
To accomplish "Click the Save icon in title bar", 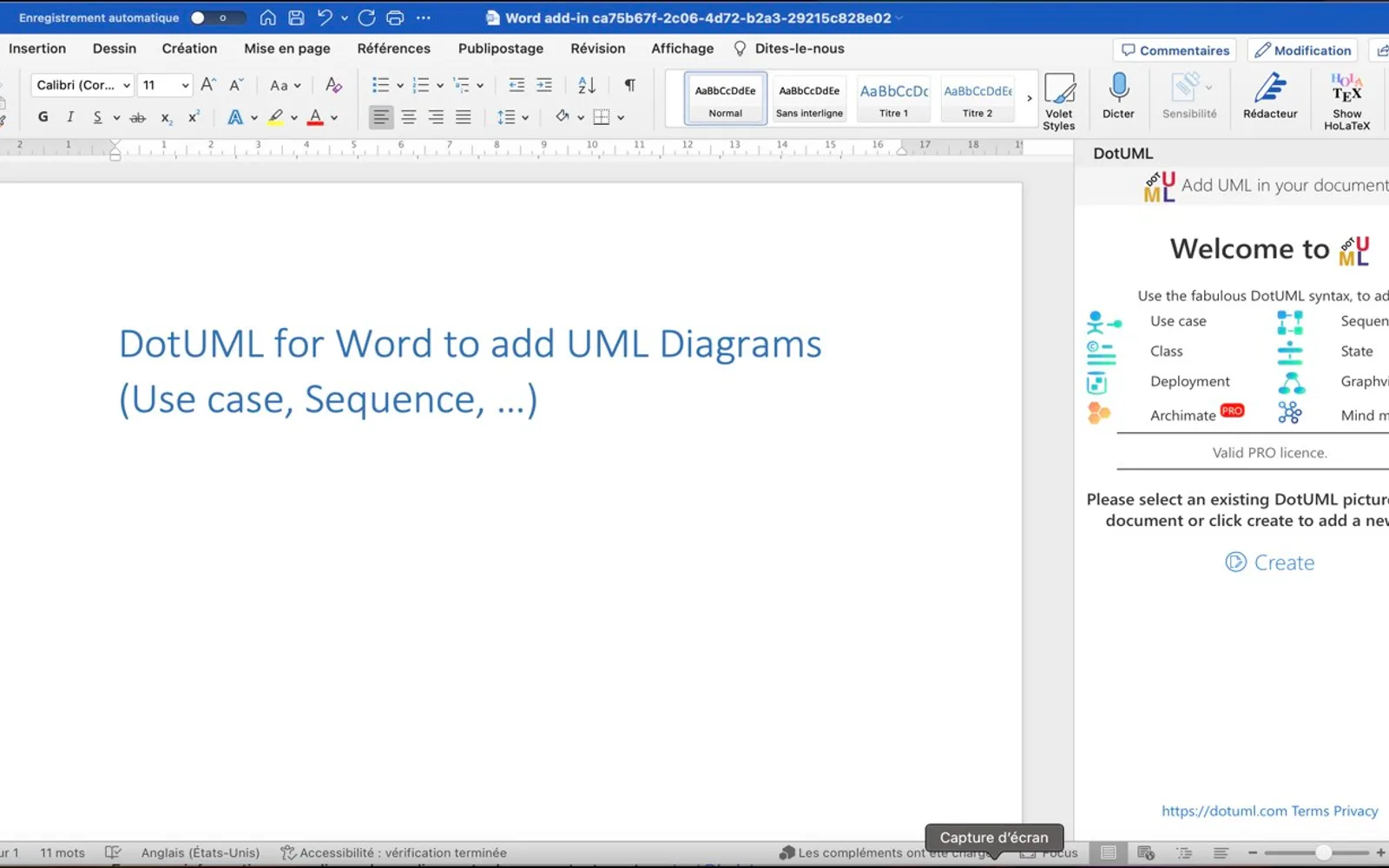I will [296, 17].
